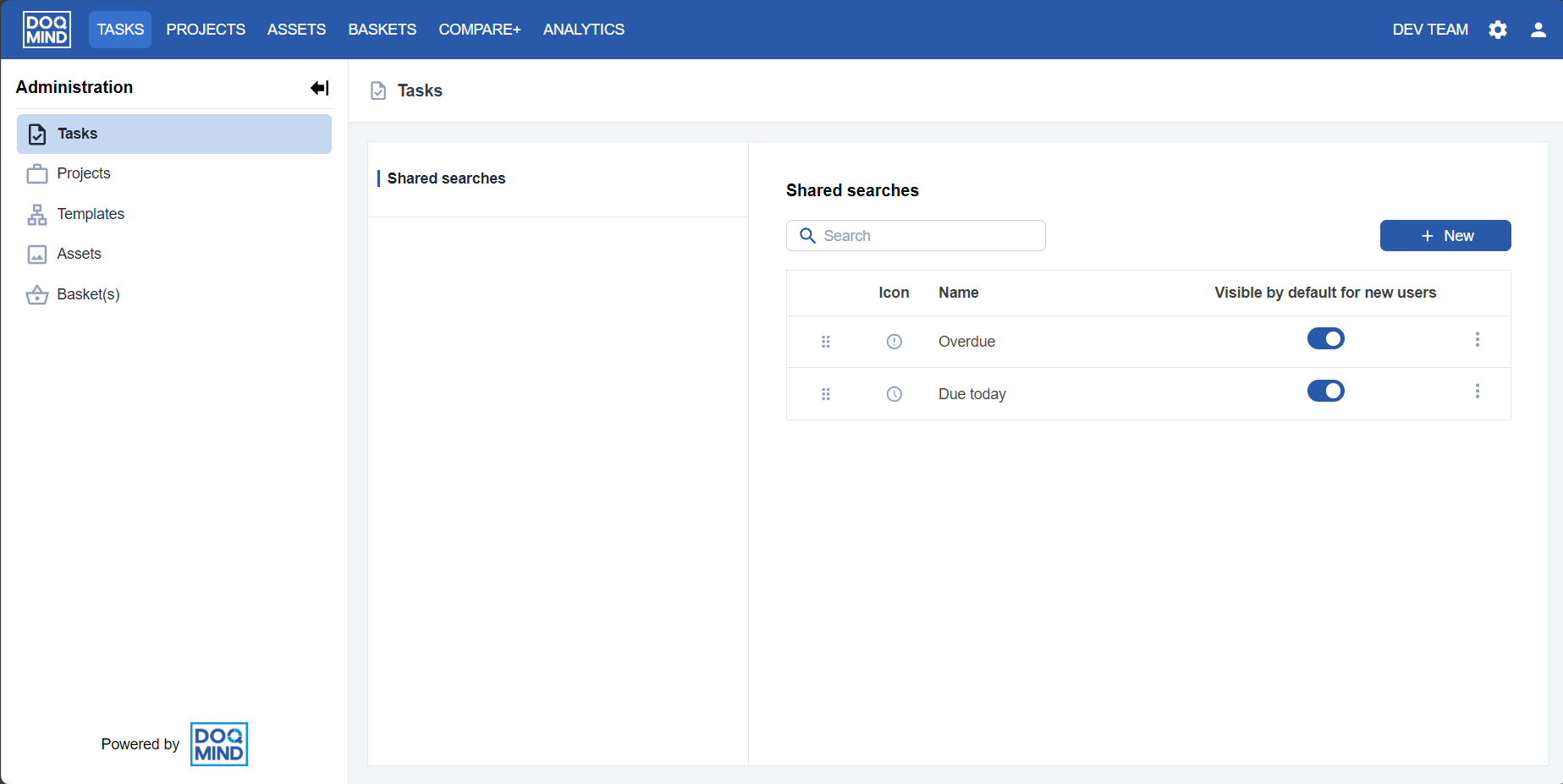Collapse the Administration sidebar arrow
The image size is (1563, 784).
click(320, 88)
